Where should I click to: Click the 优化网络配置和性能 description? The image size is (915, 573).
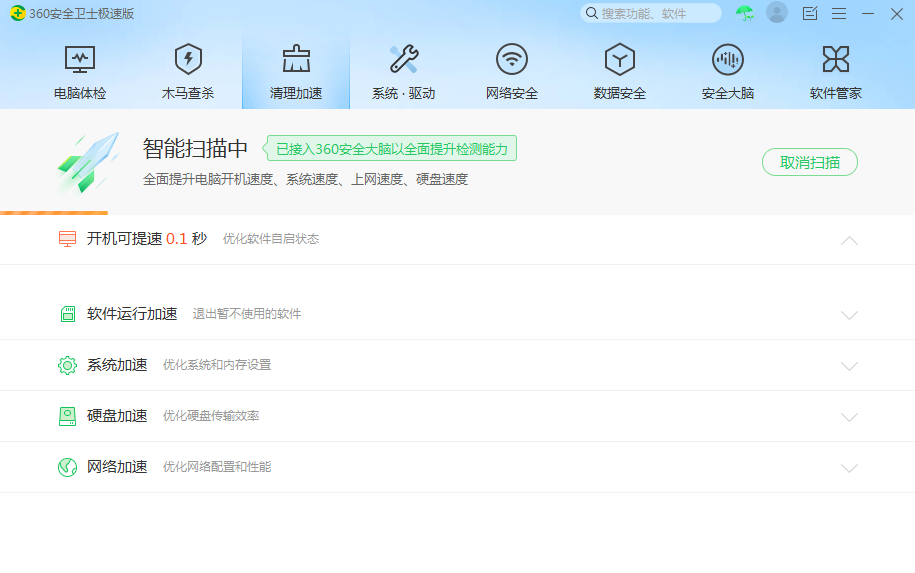pos(217,467)
